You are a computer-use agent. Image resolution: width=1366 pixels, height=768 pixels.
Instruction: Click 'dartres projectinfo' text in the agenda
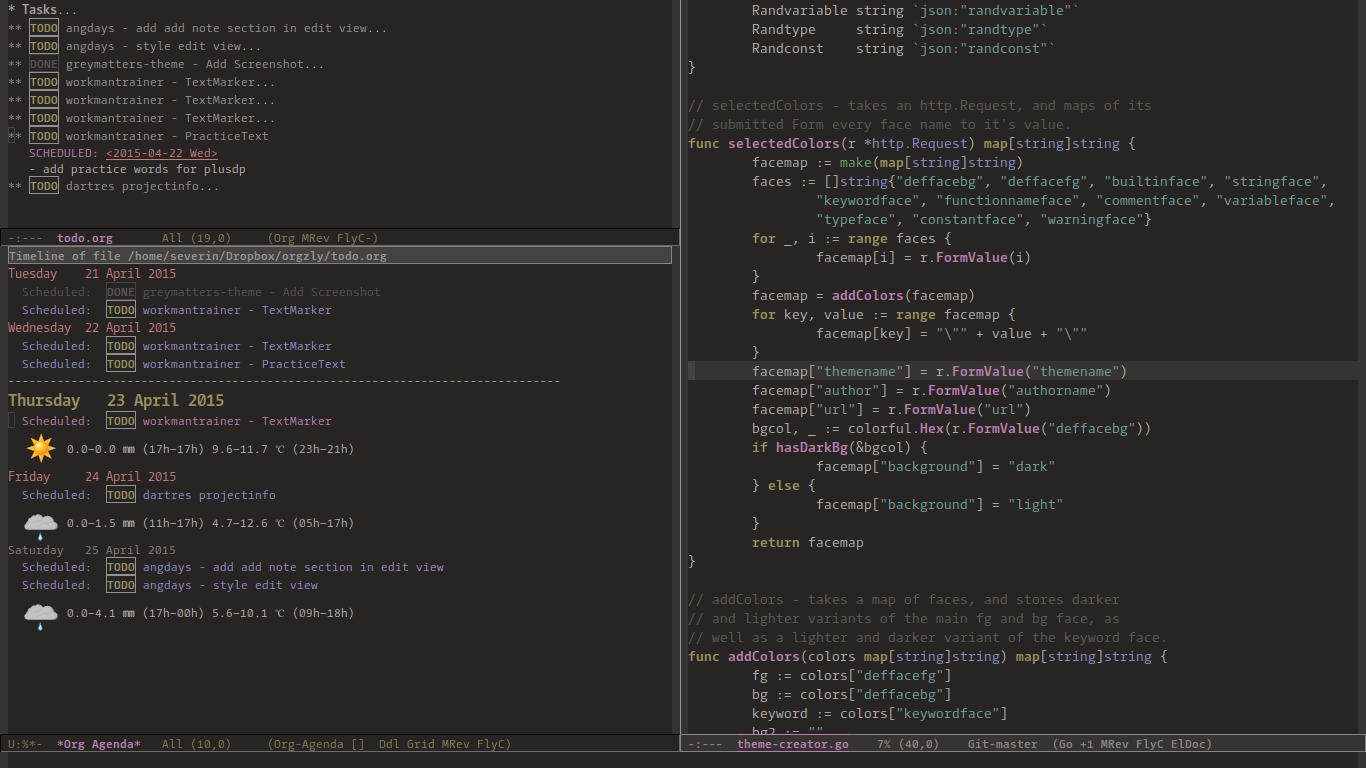pyautogui.click(x=209, y=495)
